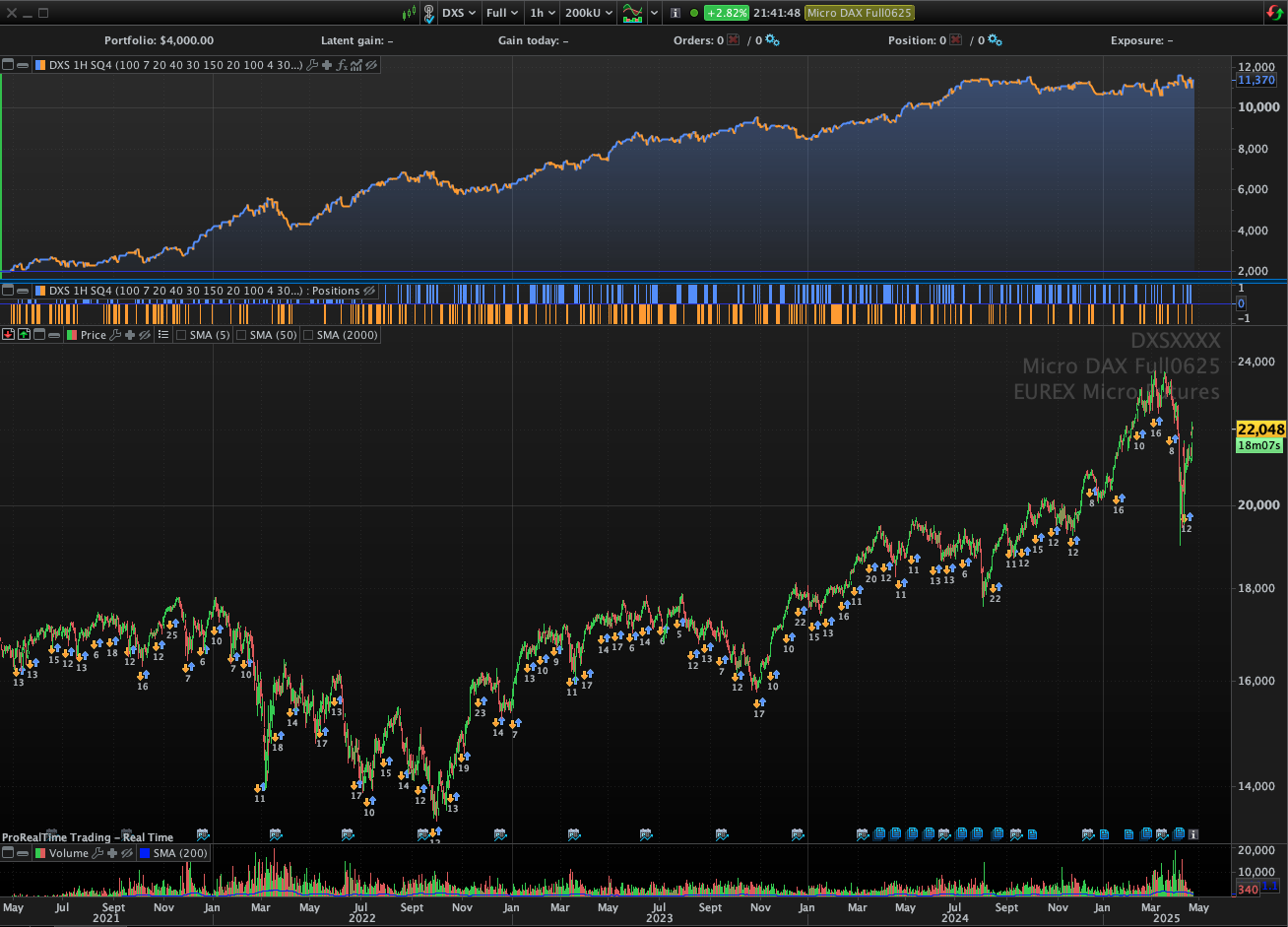Click the Gain today field

533,40
